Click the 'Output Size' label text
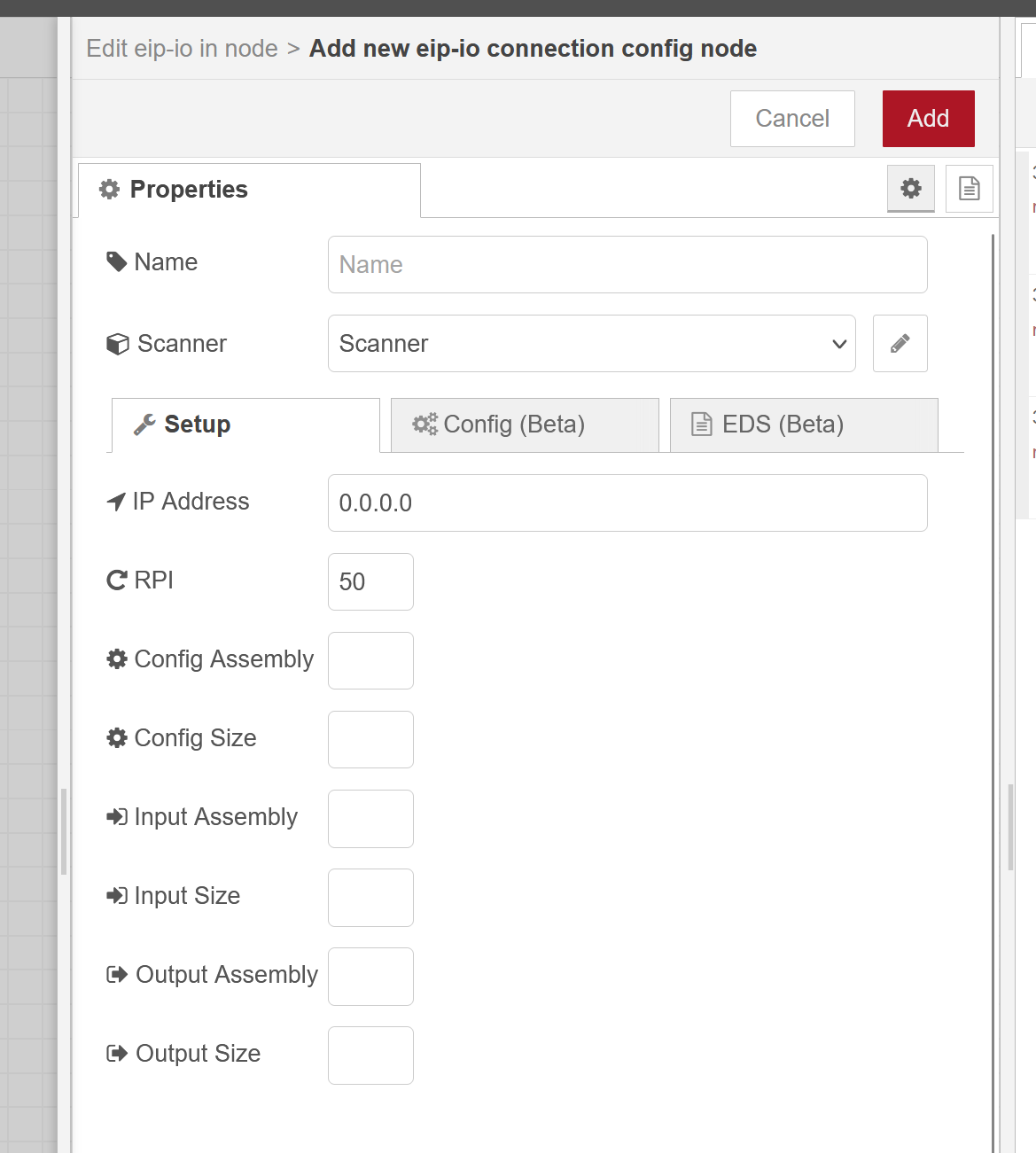 [x=199, y=1053]
